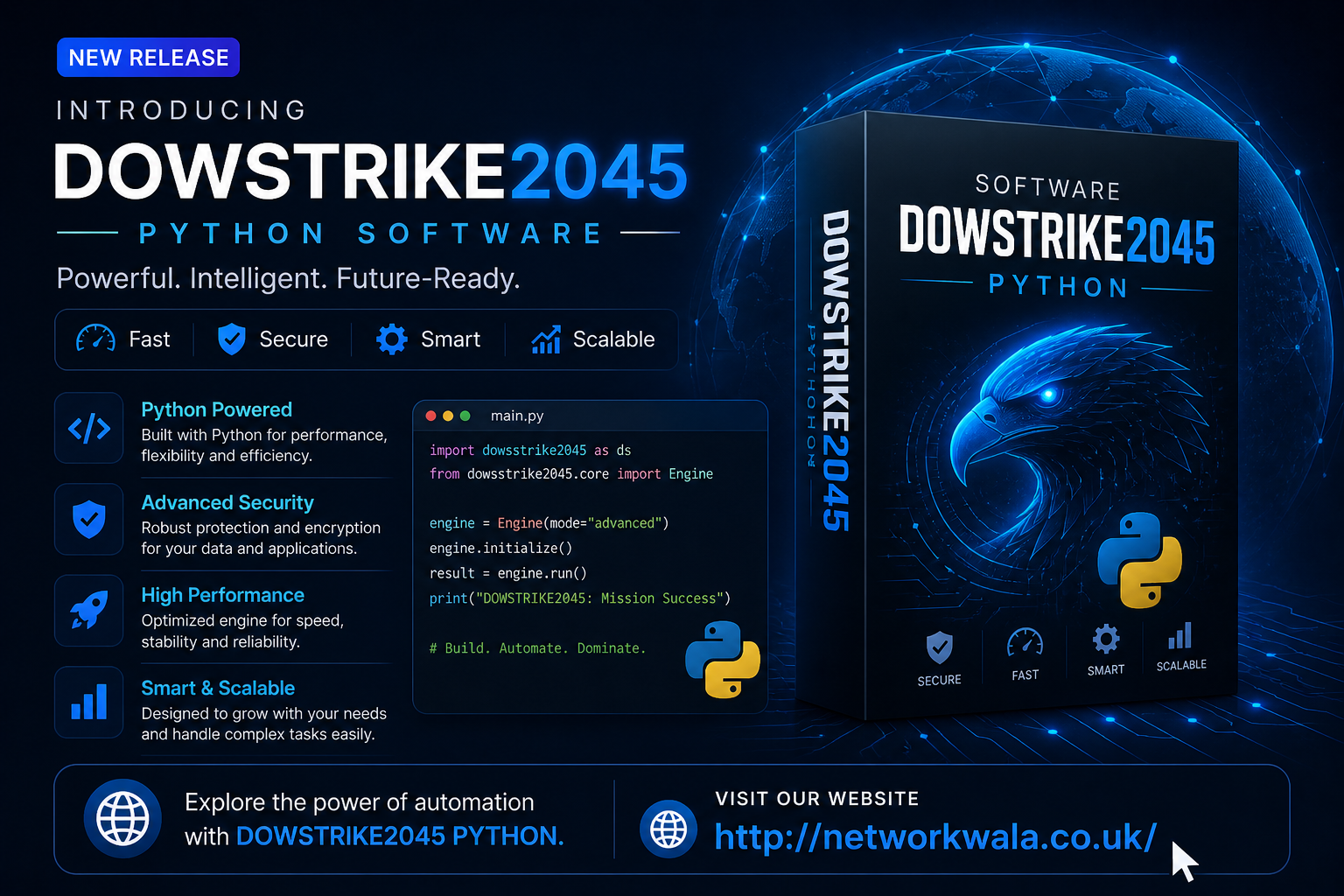Click the print Mission Success code line
The image size is (1344, 896).
tap(579, 598)
